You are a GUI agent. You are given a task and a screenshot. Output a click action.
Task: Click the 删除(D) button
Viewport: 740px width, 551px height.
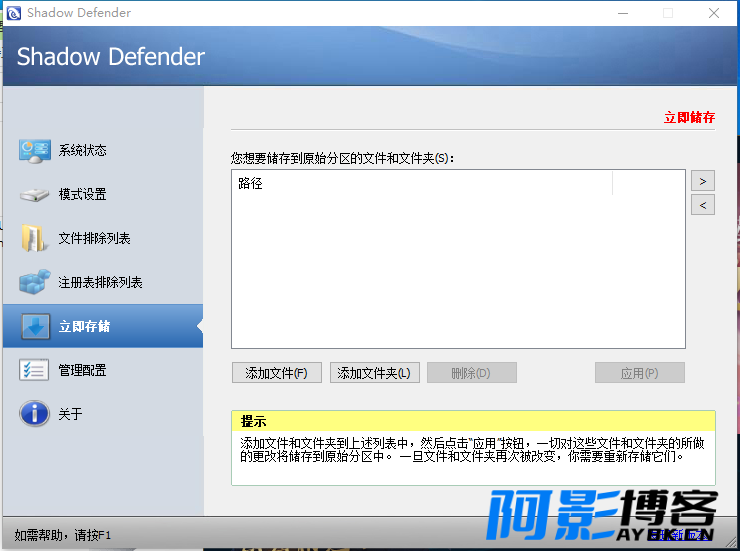pos(471,373)
